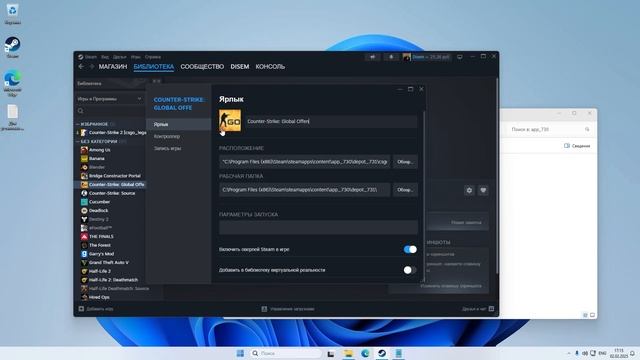Click the Half-Life 2 icon

(84, 271)
